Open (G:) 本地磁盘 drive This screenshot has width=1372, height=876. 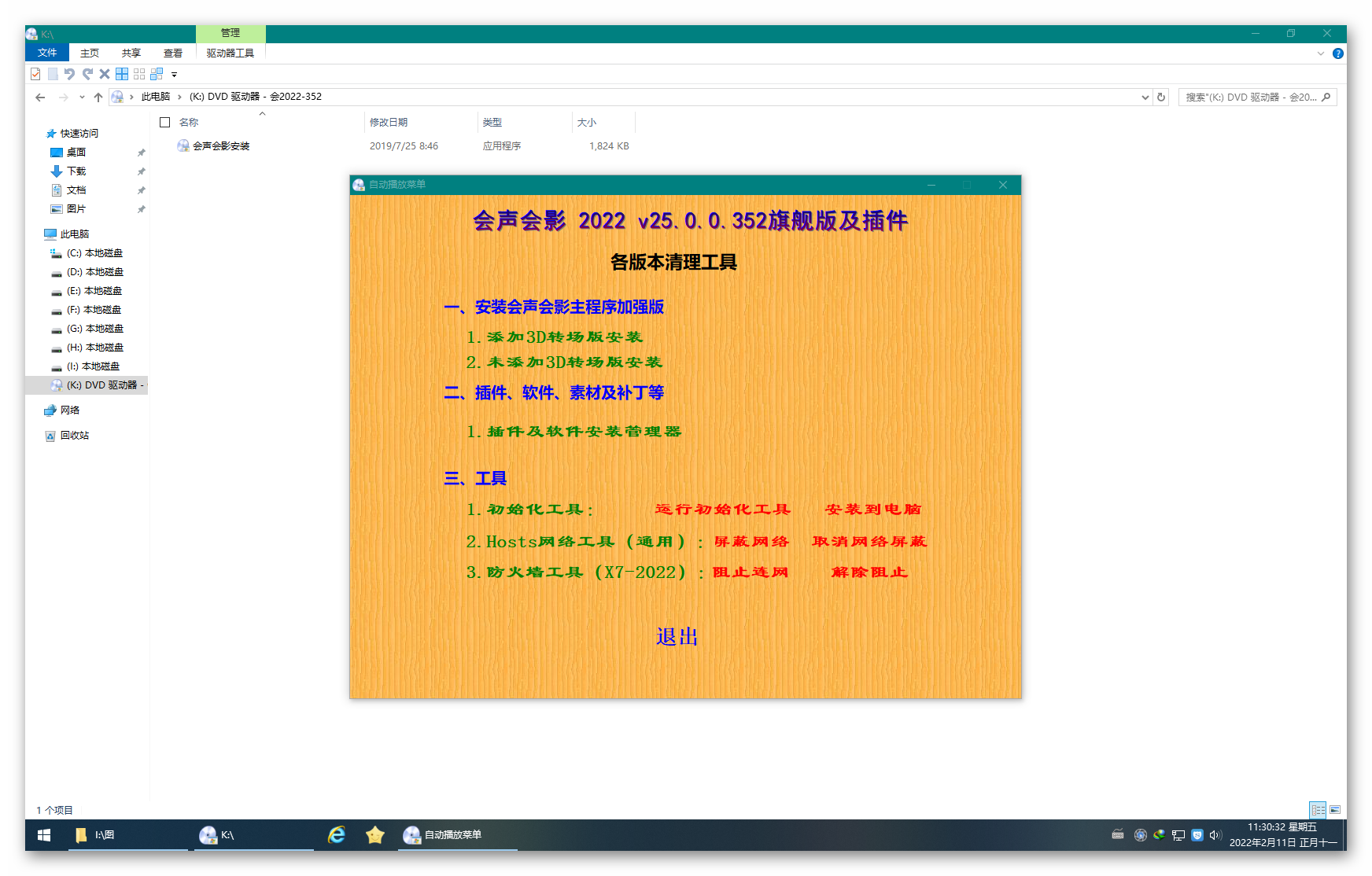(x=95, y=328)
